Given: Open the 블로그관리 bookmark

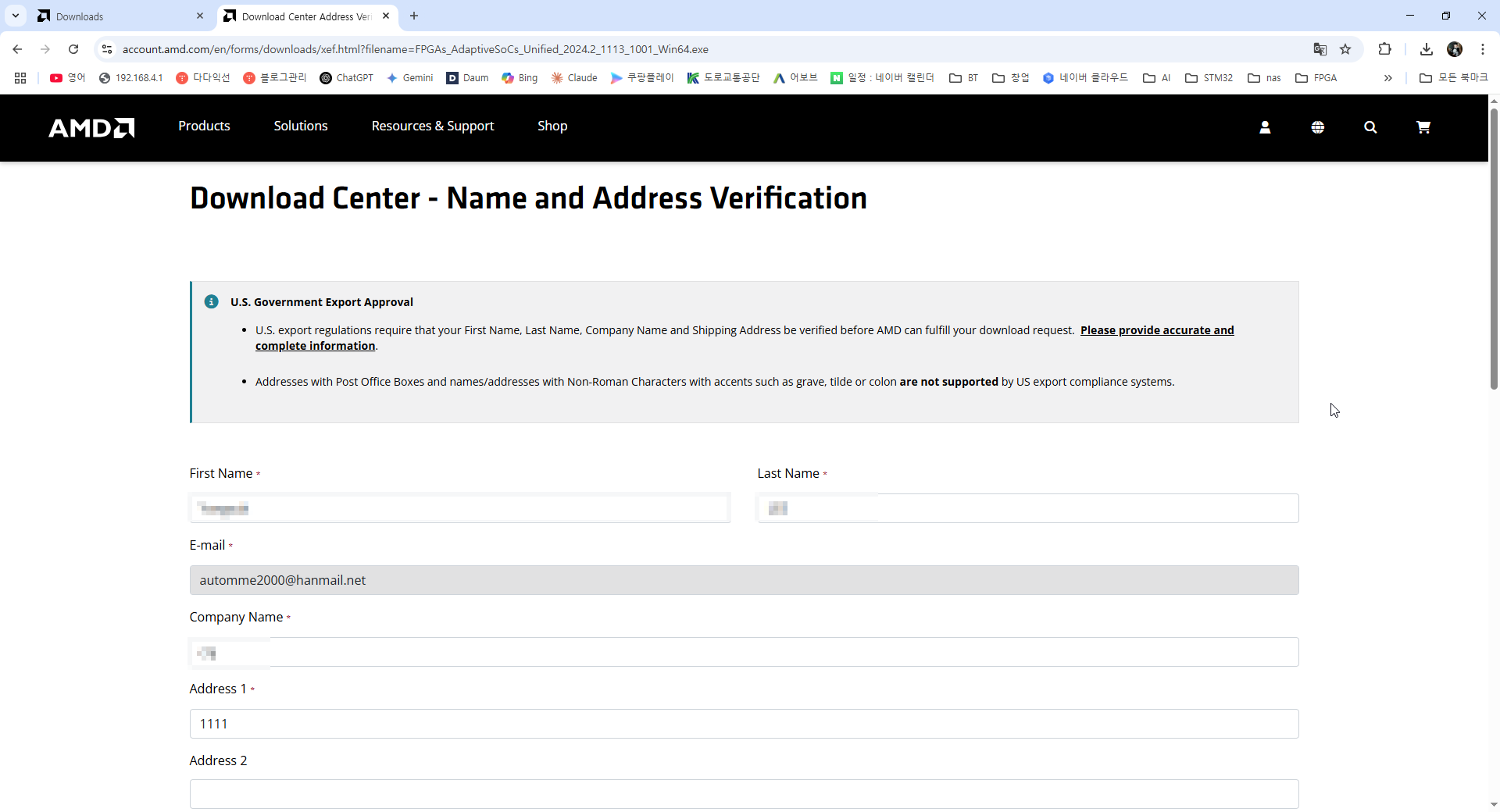Looking at the screenshot, I should (275, 78).
